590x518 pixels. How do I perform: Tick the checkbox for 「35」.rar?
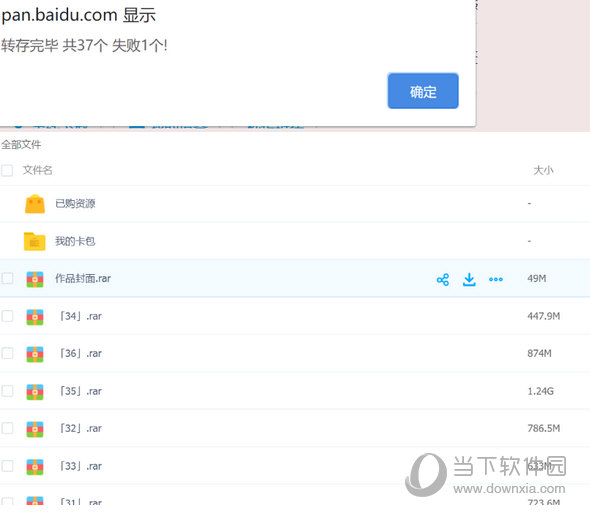(x=7, y=391)
